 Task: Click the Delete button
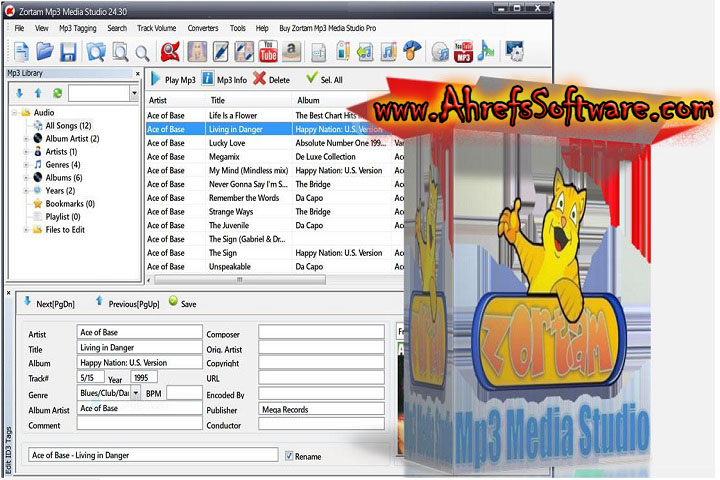pos(271,79)
